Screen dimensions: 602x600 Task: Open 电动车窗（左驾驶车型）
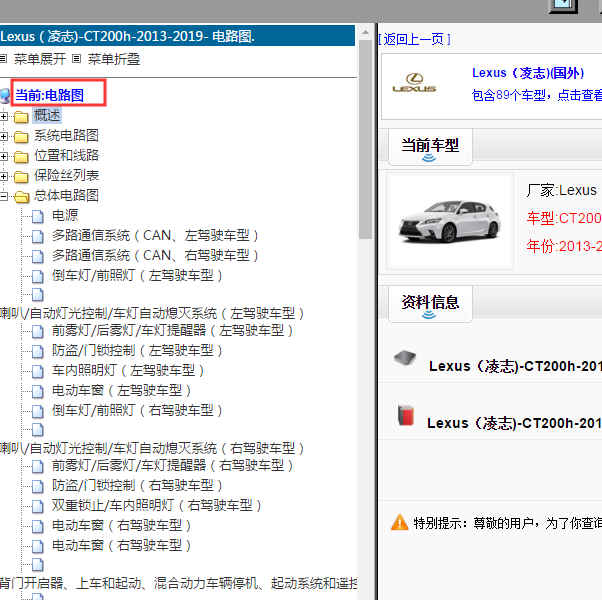(x=122, y=390)
